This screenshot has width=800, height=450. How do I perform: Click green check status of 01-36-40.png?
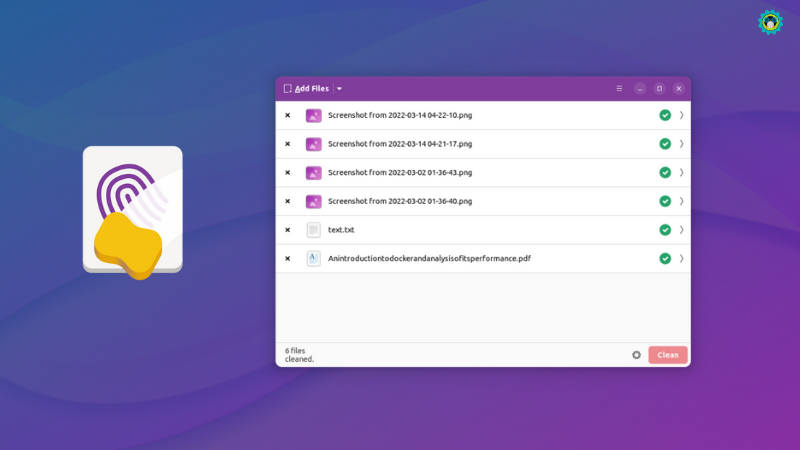(x=665, y=201)
